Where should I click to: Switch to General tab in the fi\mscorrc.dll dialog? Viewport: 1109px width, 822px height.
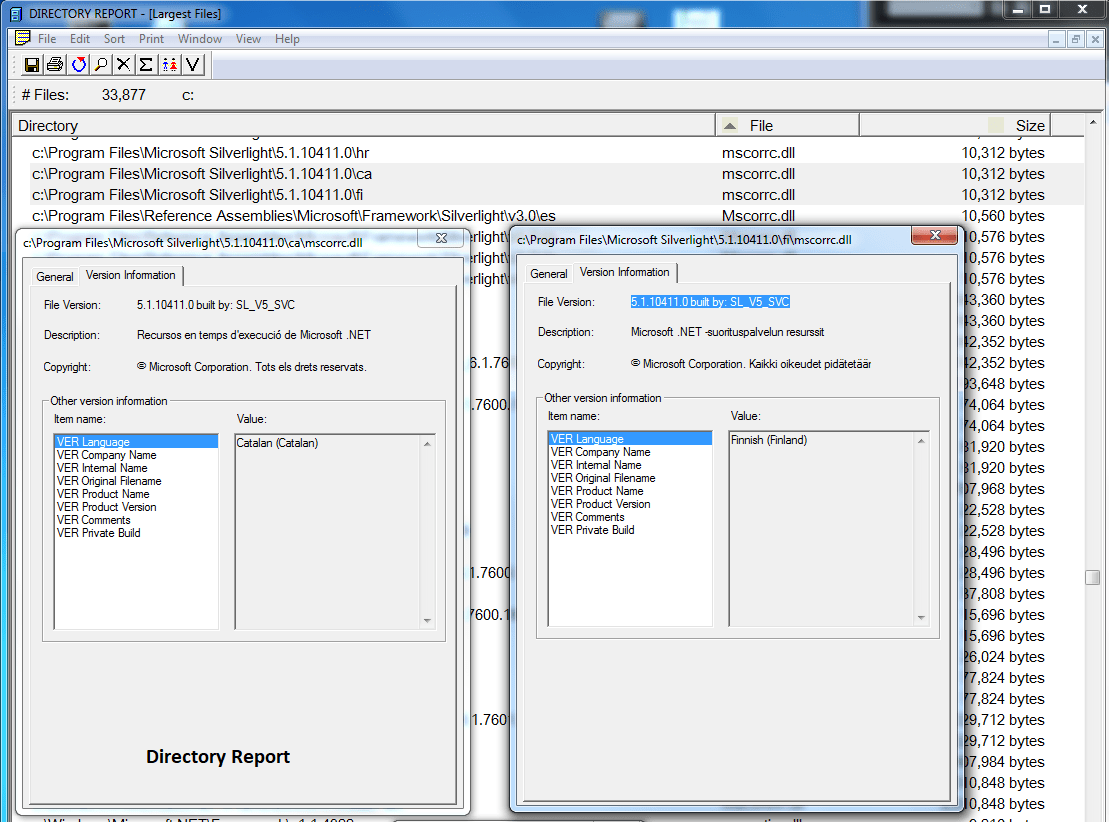(x=549, y=274)
